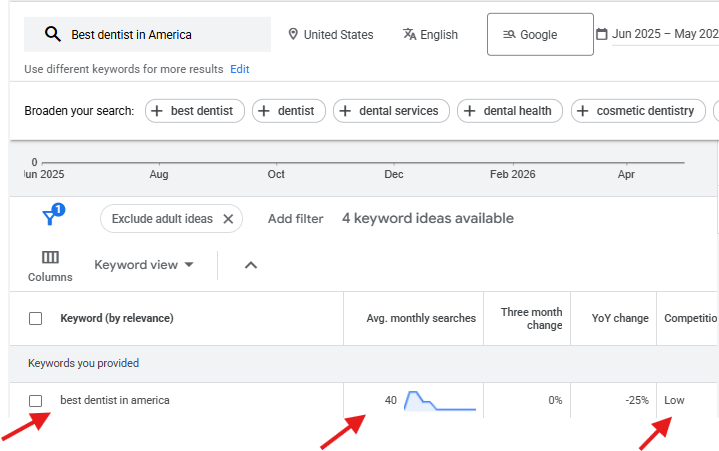Click the location pin icon
719x451 pixels.
pyautogui.click(x=293, y=34)
